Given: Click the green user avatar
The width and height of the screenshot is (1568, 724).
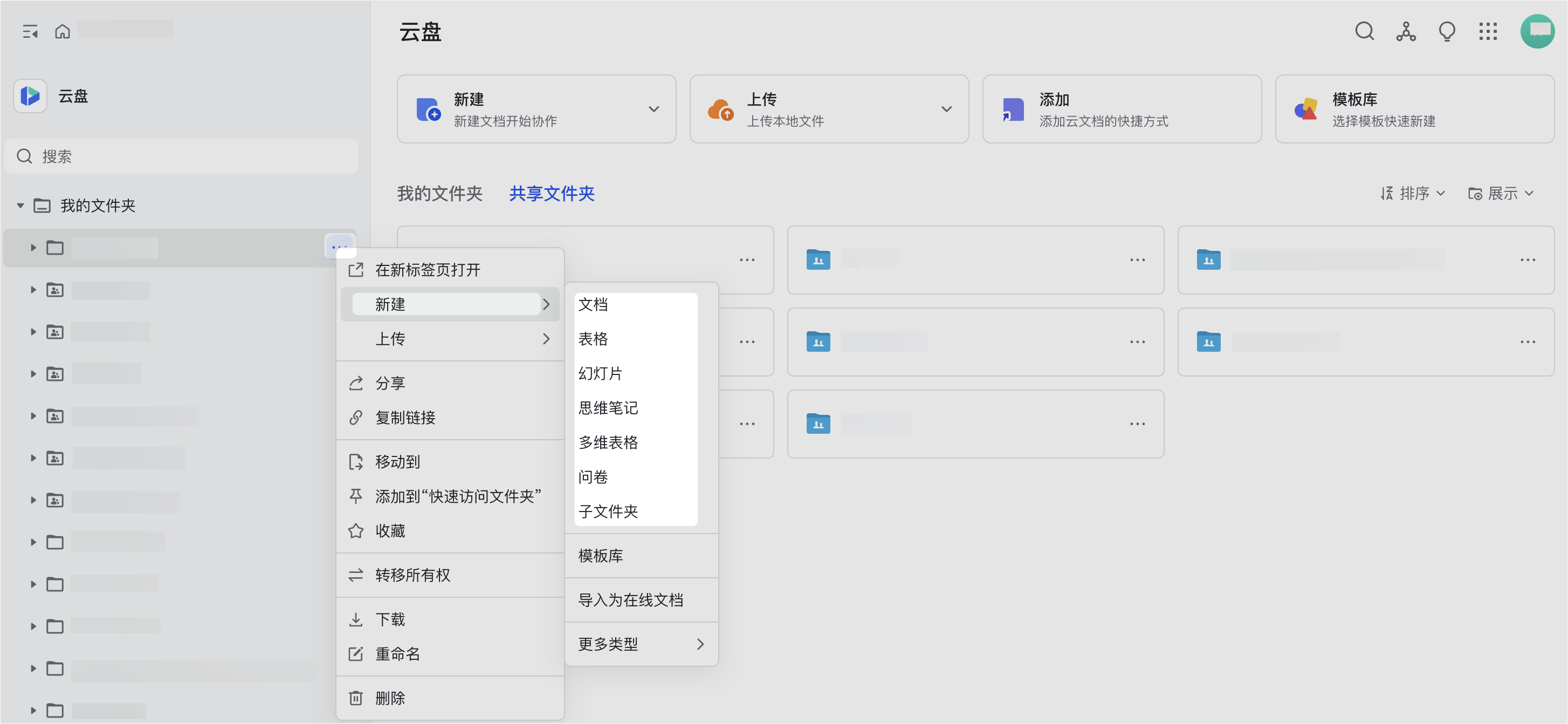Looking at the screenshot, I should tap(1537, 31).
